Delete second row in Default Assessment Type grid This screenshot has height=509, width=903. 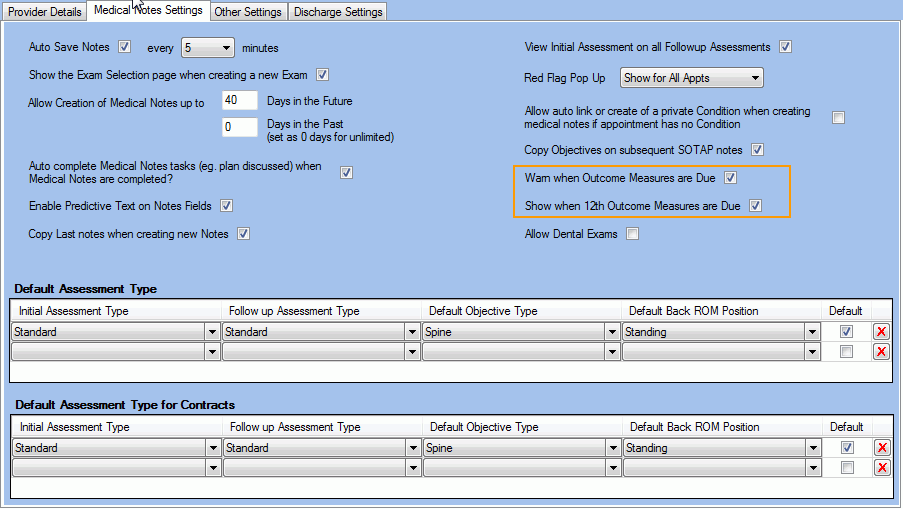pyautogui.click(x=881, y=352)
